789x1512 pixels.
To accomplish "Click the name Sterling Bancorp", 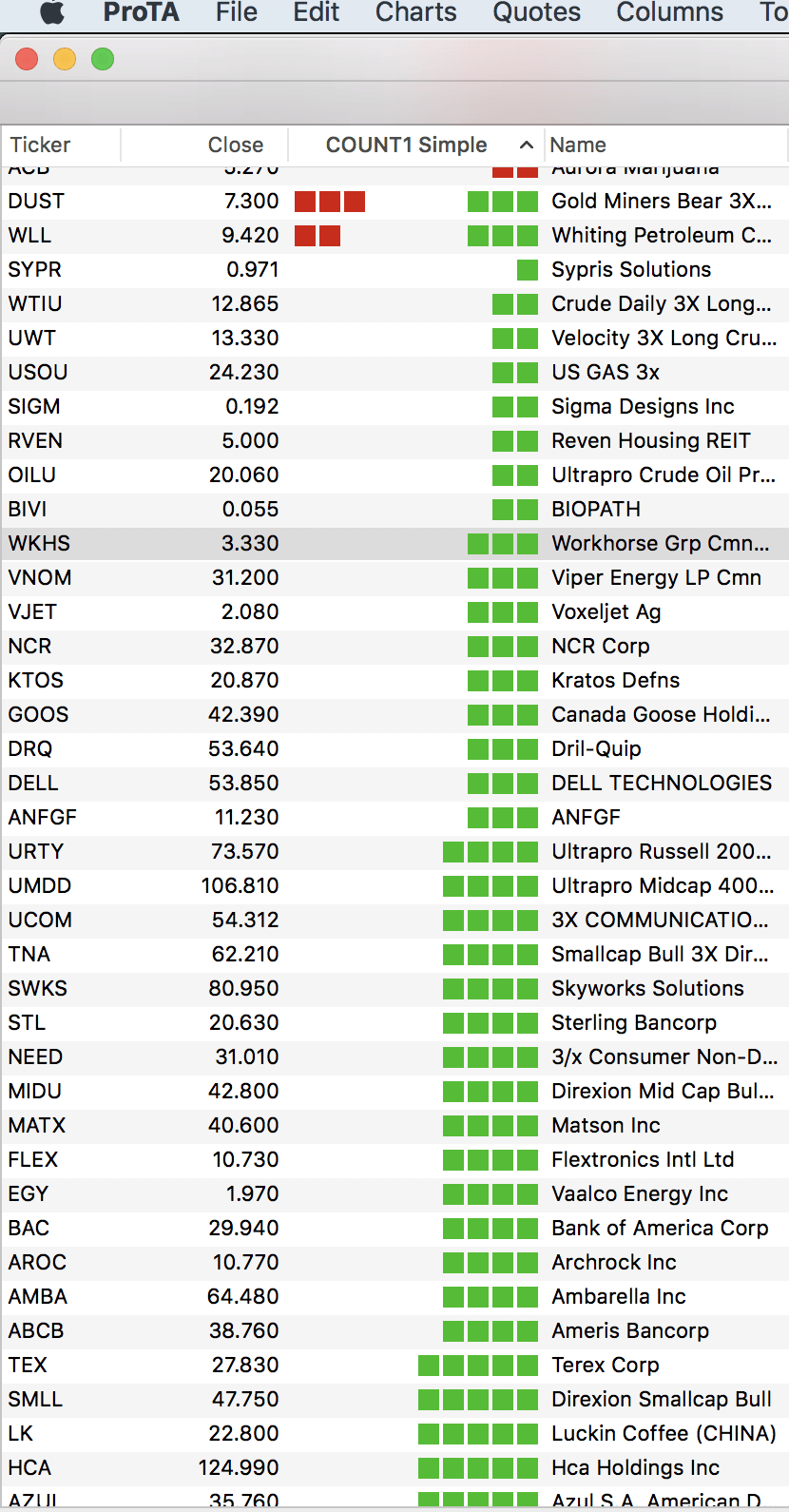I will tap(634, 1023).
